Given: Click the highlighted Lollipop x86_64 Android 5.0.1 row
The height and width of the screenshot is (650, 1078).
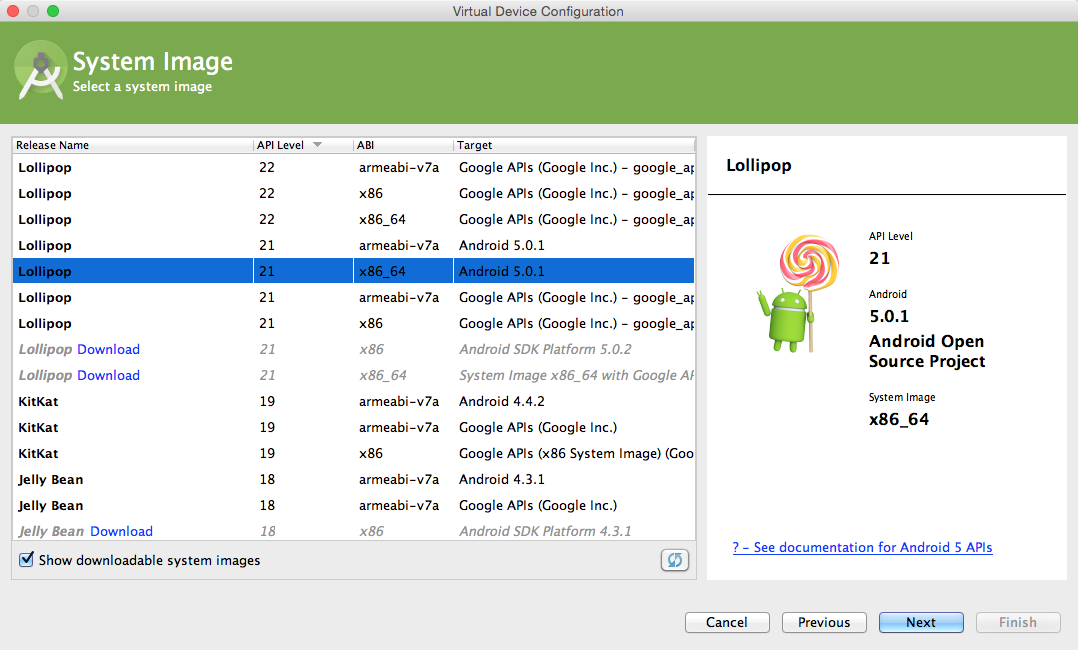Looking at the screenshot, I should tap(353, 271).
